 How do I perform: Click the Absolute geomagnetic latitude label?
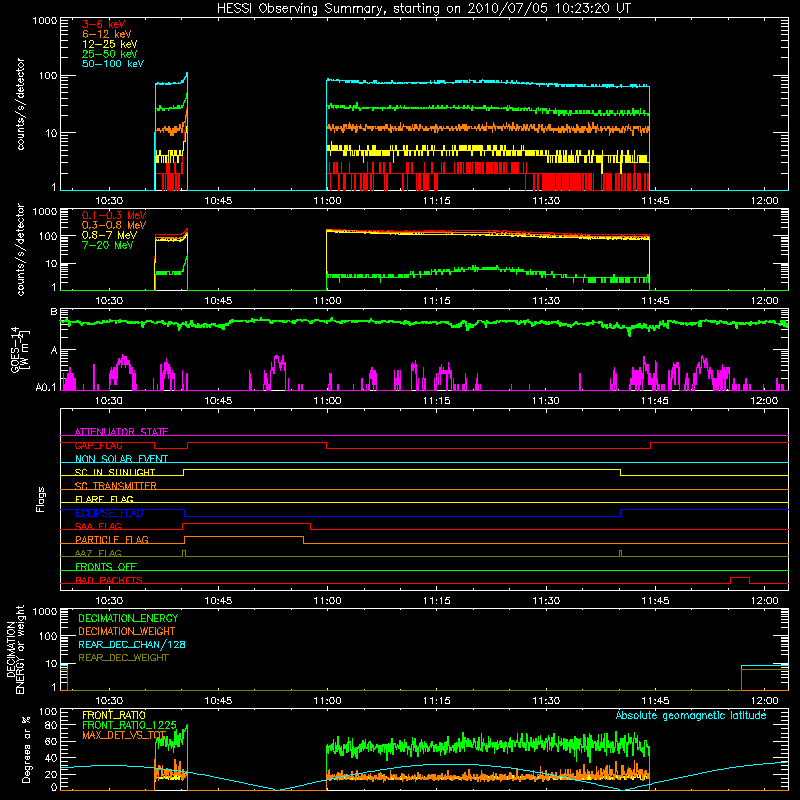[691, 715]
